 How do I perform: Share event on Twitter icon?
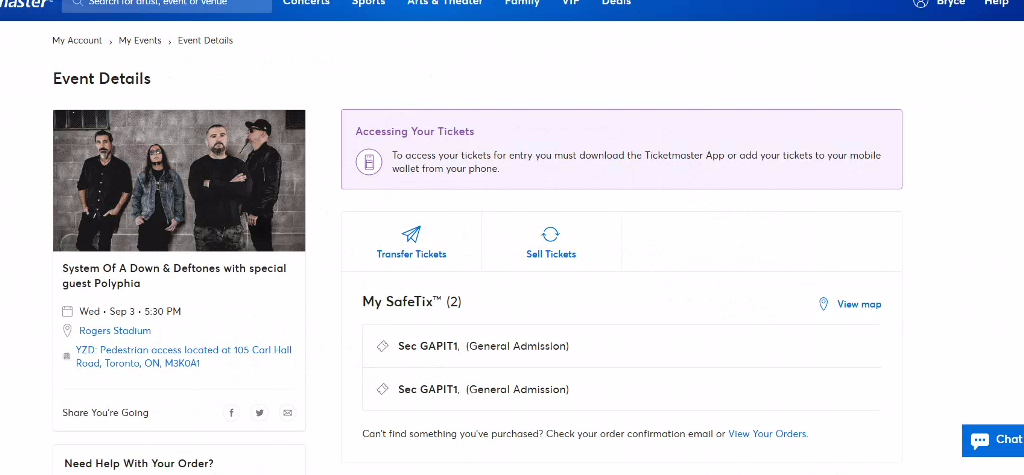[x=259, y=412]
